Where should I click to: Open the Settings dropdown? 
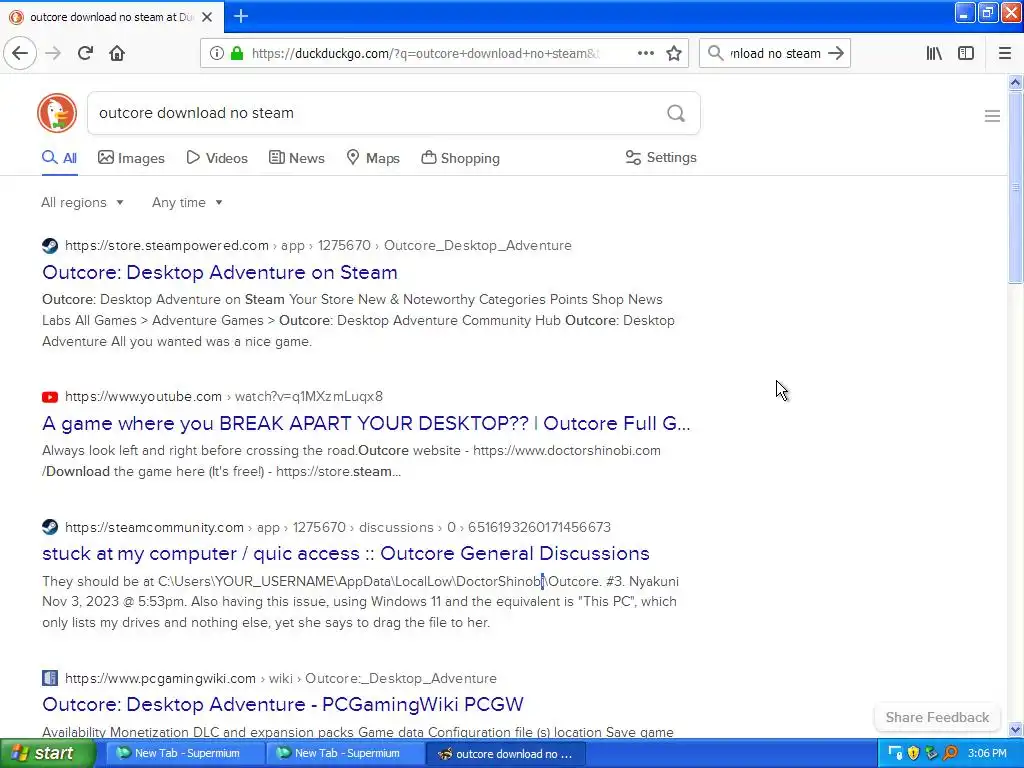pos(661,157)
